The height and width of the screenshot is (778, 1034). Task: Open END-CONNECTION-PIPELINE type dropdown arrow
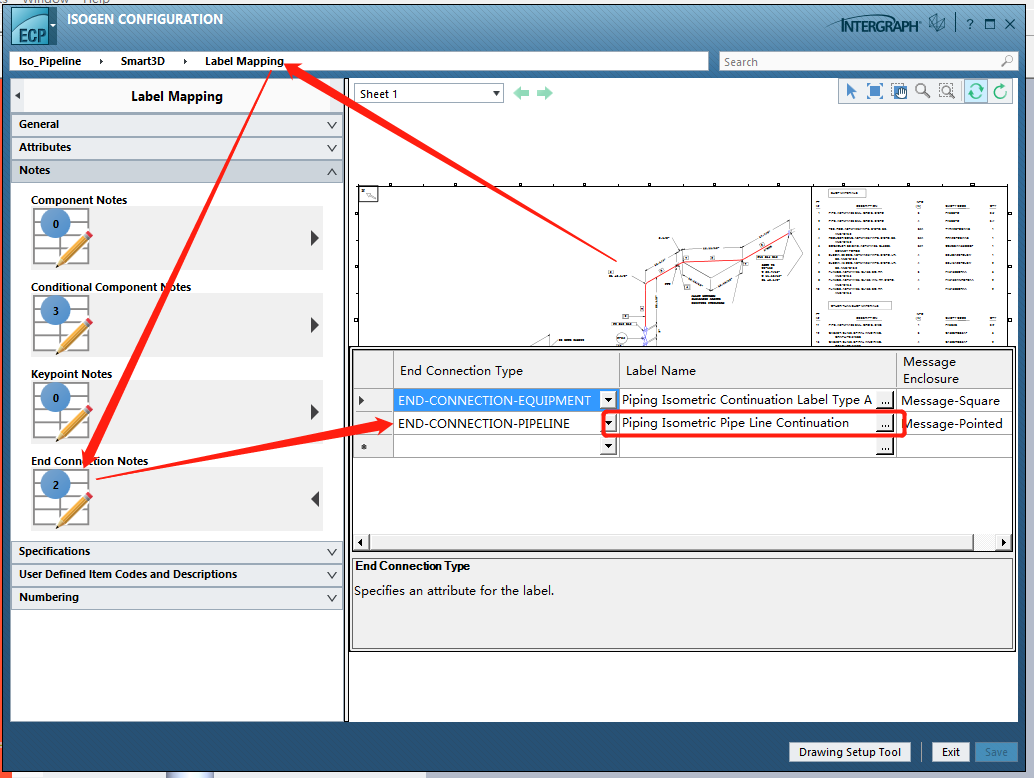(609, 423)
